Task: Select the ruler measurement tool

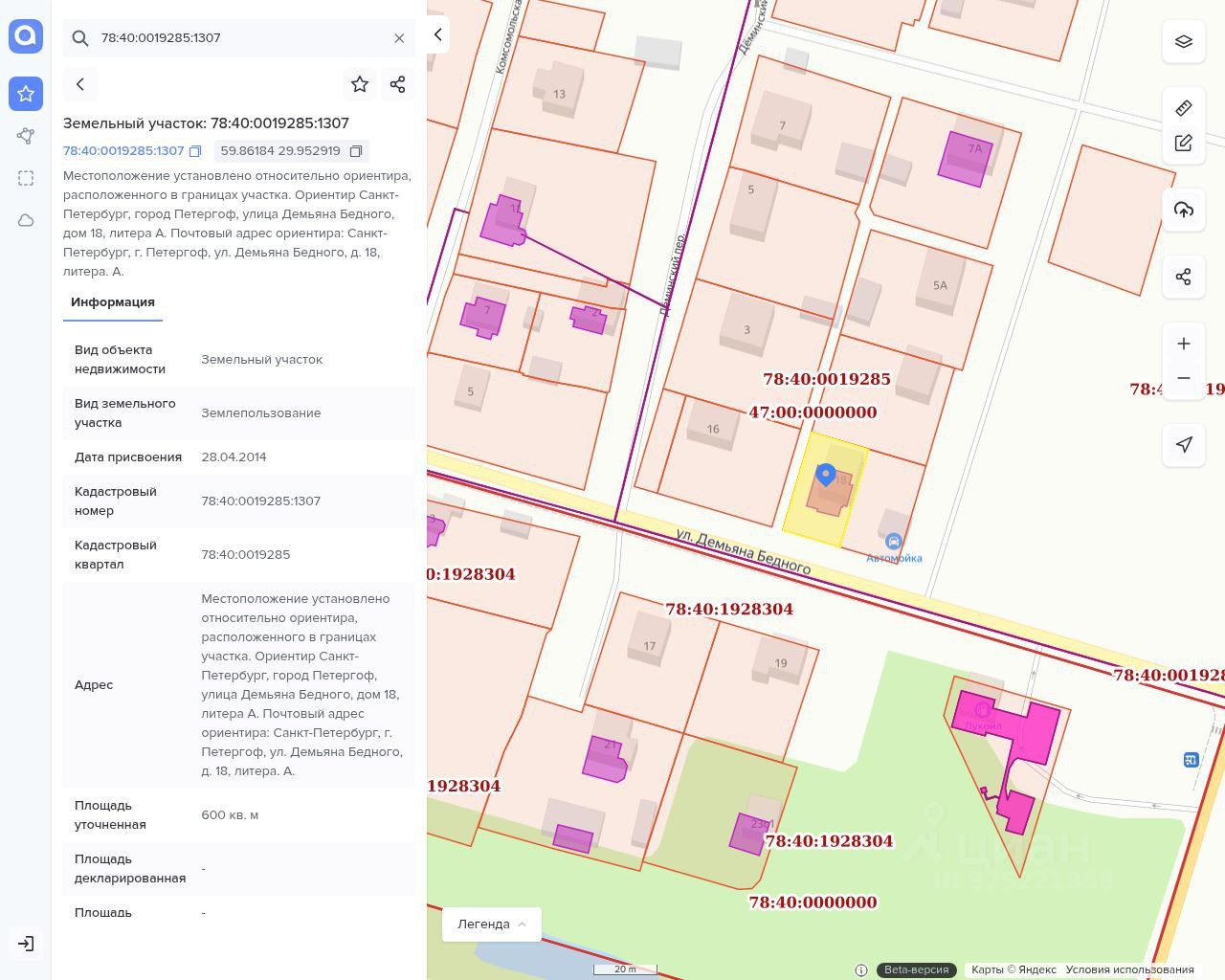Action: [1184, 107]
